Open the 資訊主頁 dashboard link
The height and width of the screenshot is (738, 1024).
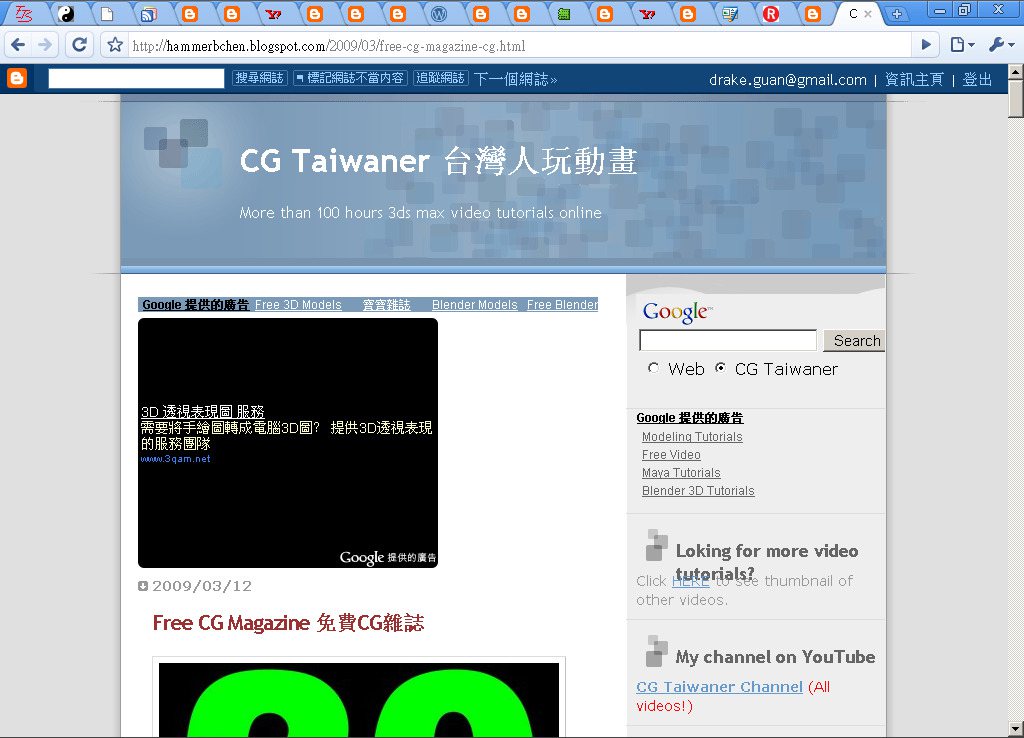coord(914,80)
